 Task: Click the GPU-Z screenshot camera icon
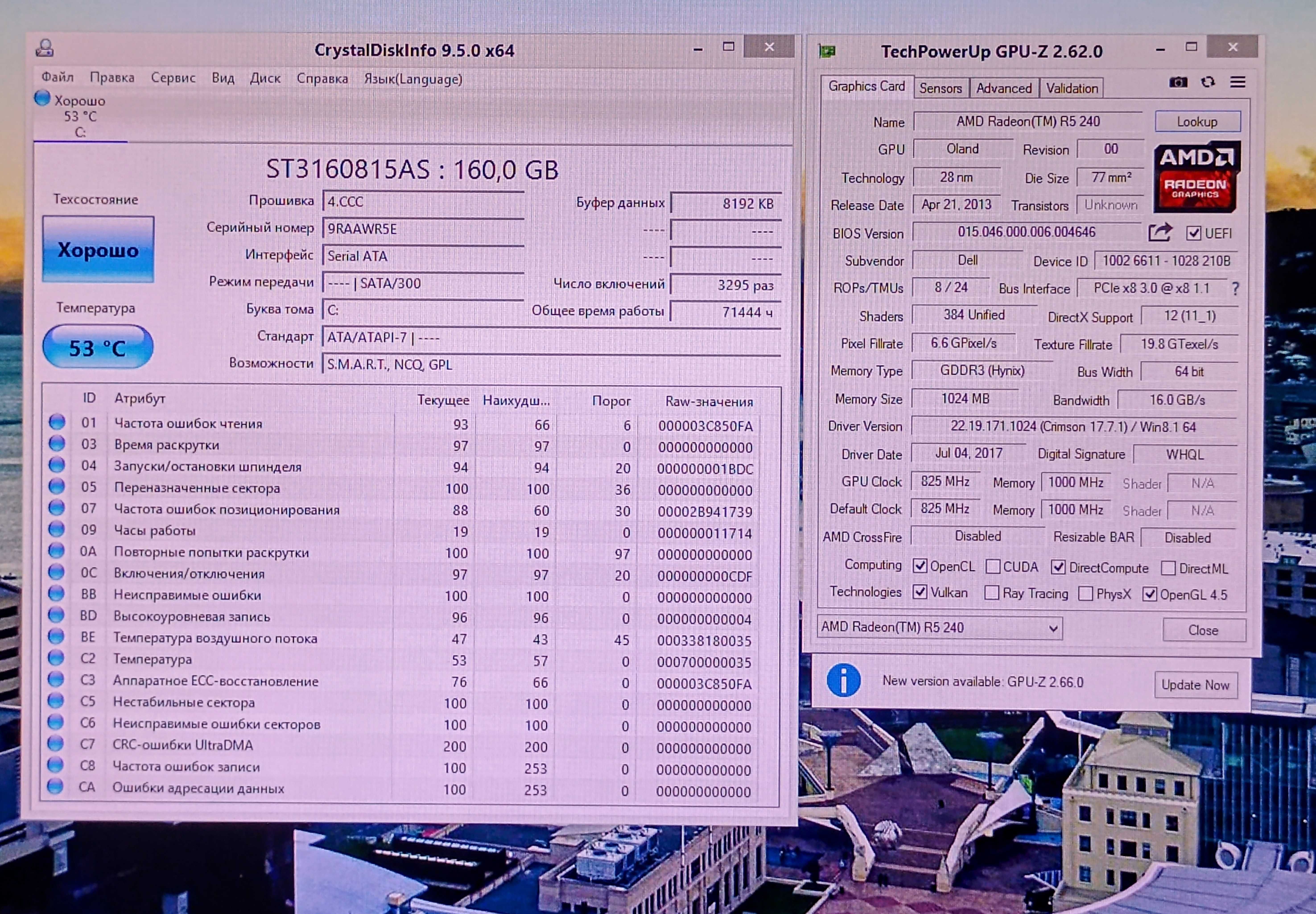1178,82
